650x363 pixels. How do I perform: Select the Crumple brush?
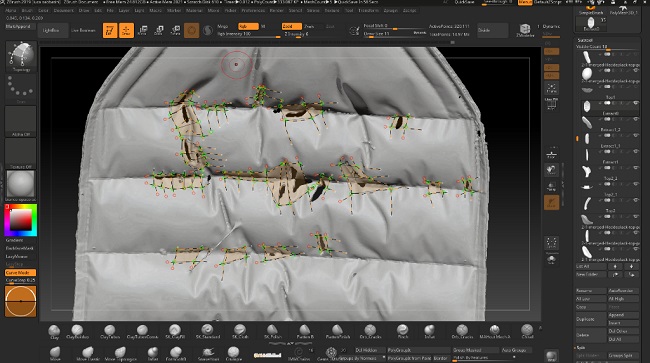(x=234, y=353)
